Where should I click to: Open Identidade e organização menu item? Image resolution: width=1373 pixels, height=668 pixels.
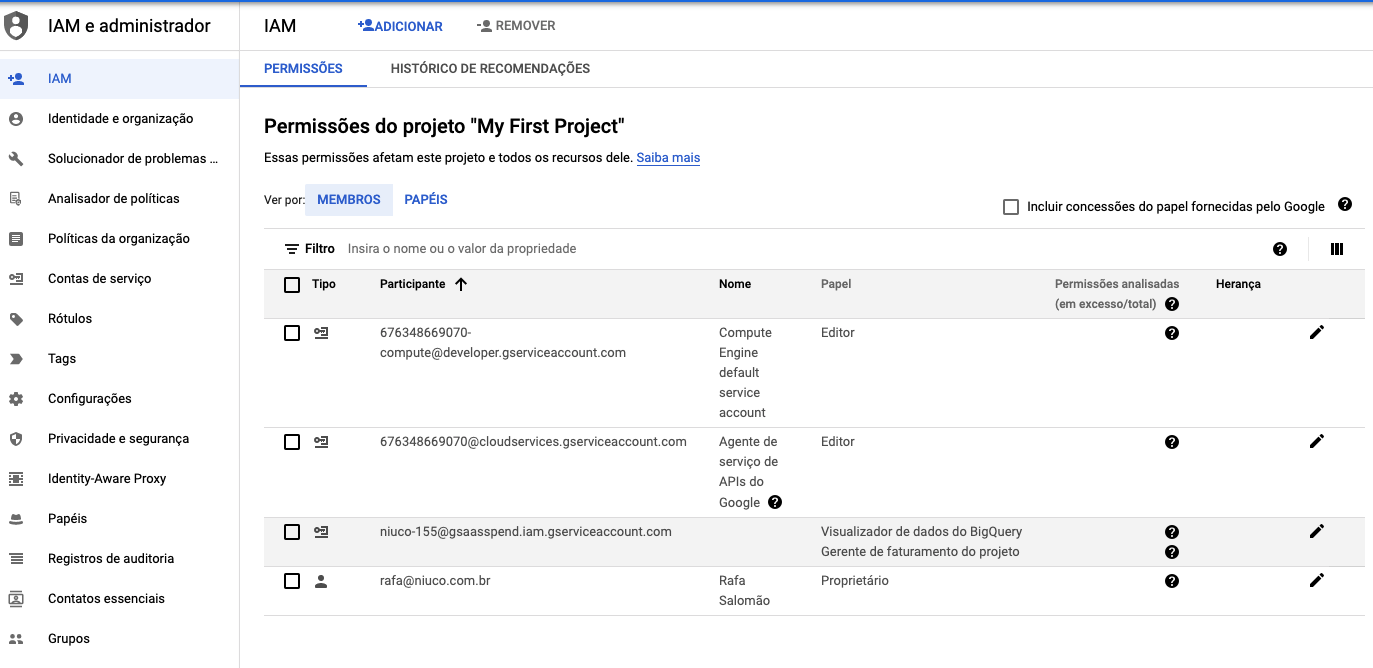tap(120, 119)
